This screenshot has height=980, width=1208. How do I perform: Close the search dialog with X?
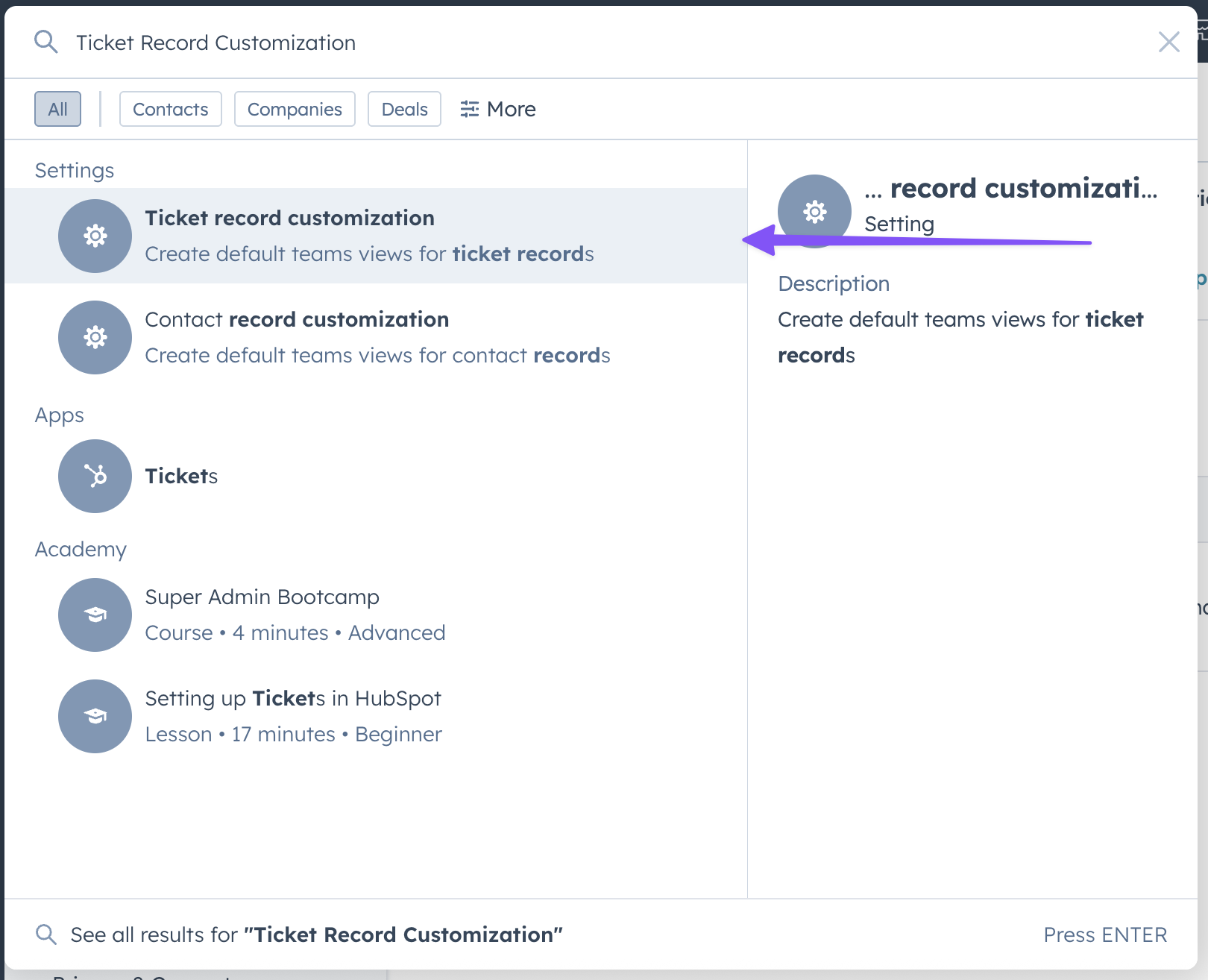tap(1168, 43)
